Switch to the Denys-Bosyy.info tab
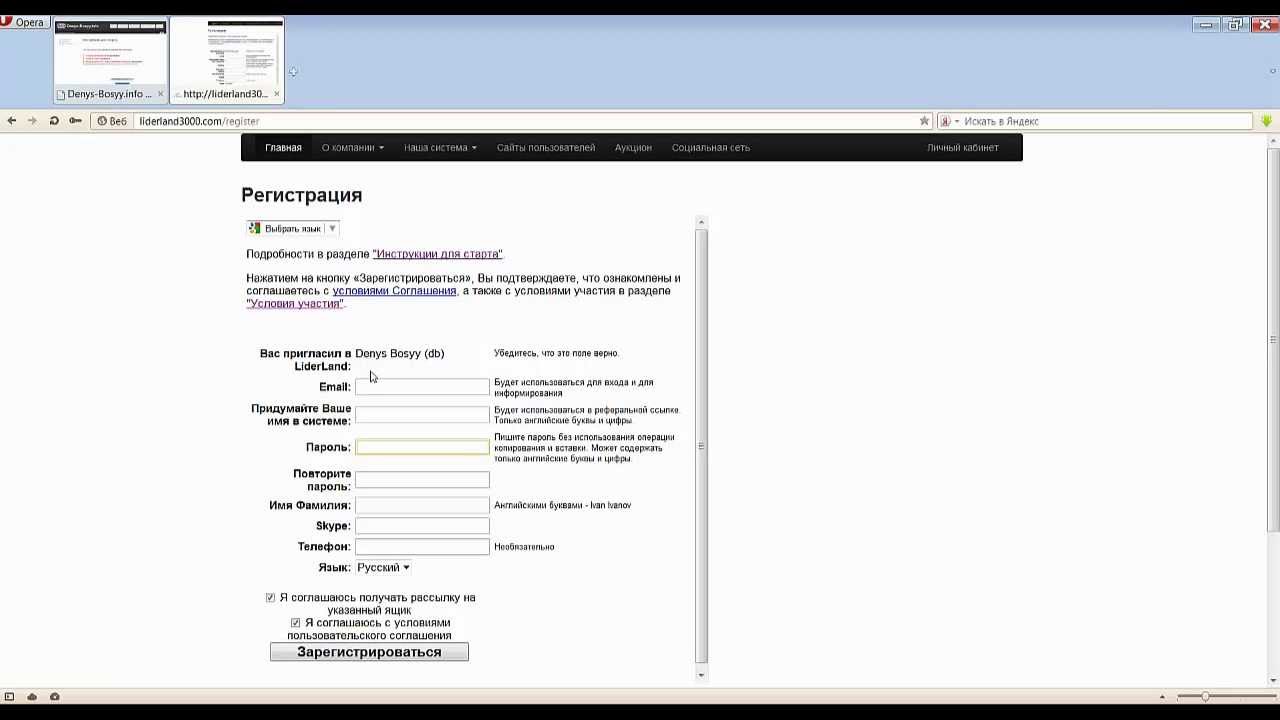 [110, 60]
